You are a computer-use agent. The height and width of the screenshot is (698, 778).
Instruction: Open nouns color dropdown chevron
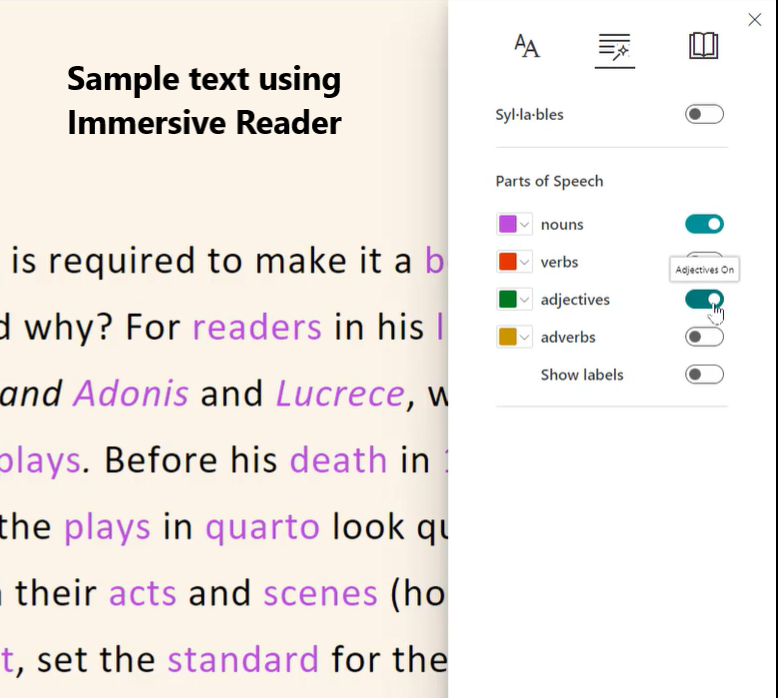[524, 224]
